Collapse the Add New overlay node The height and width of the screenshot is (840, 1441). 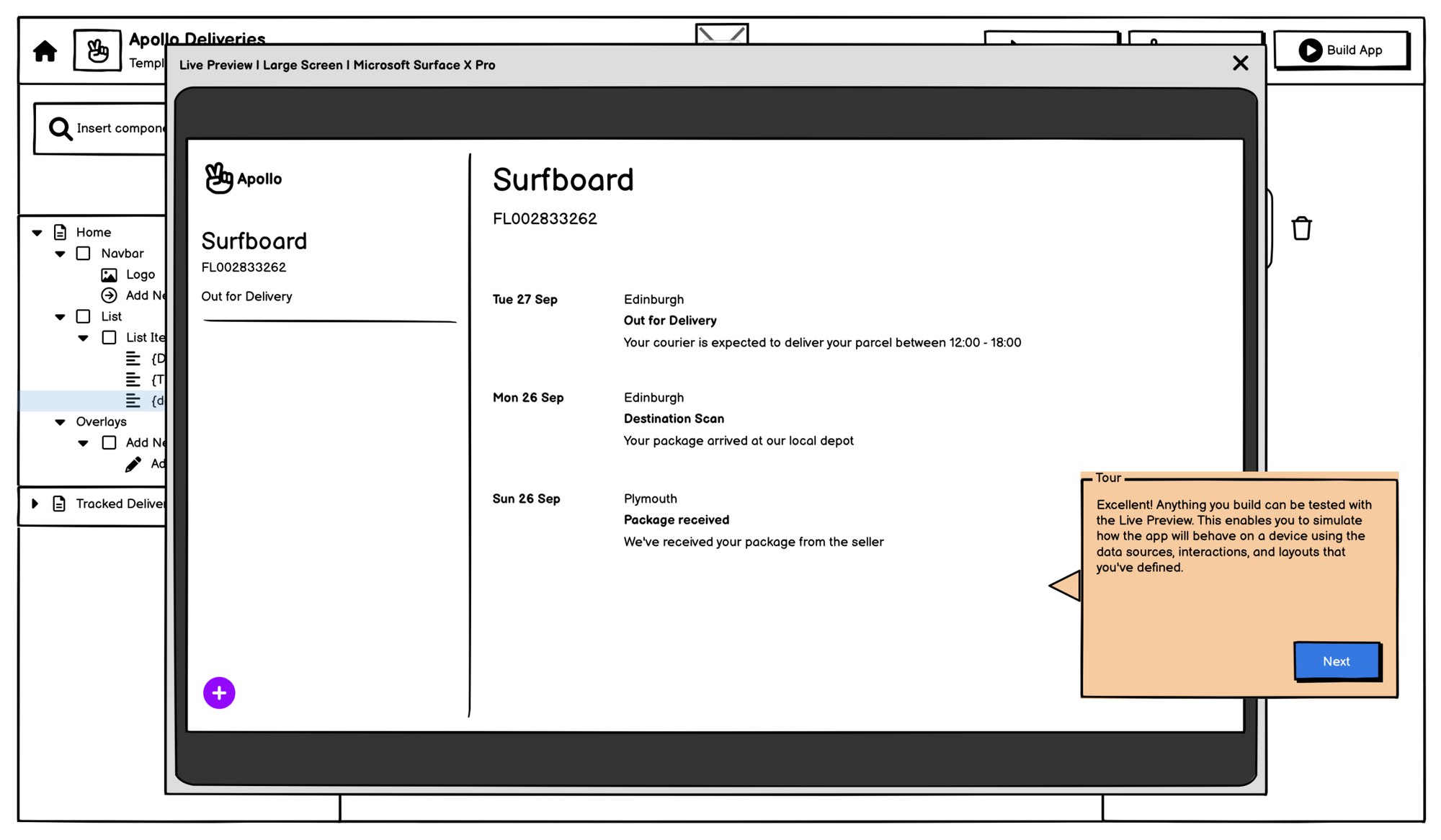point(83,443)
